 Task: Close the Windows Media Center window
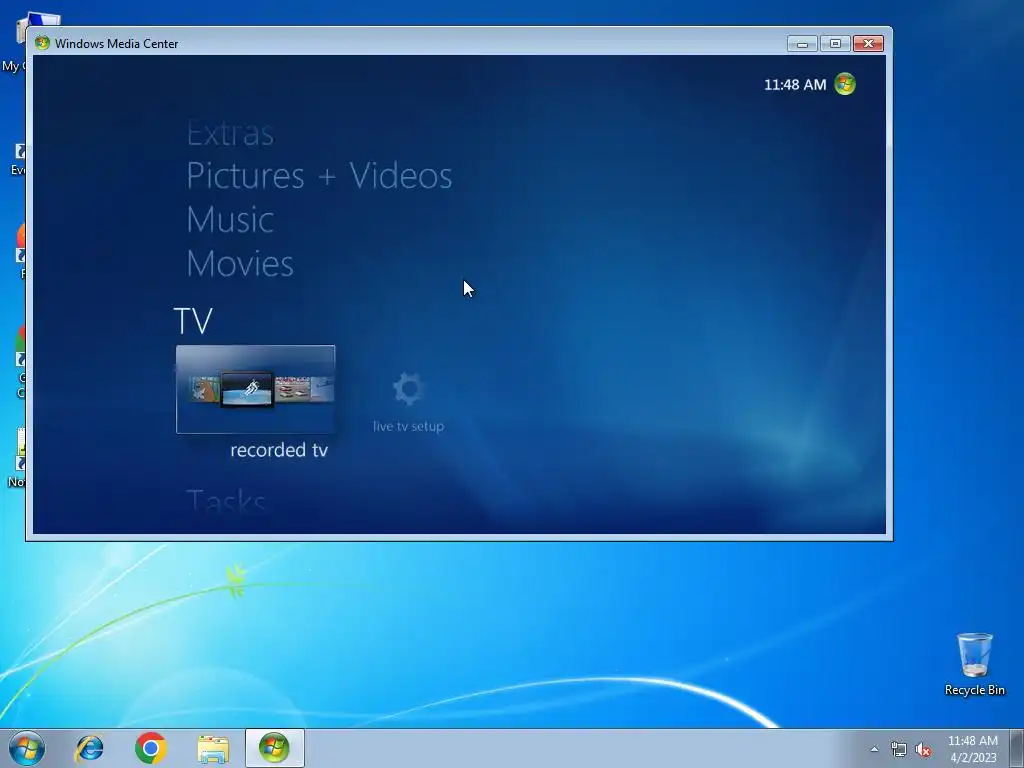(x=868, y=44)
